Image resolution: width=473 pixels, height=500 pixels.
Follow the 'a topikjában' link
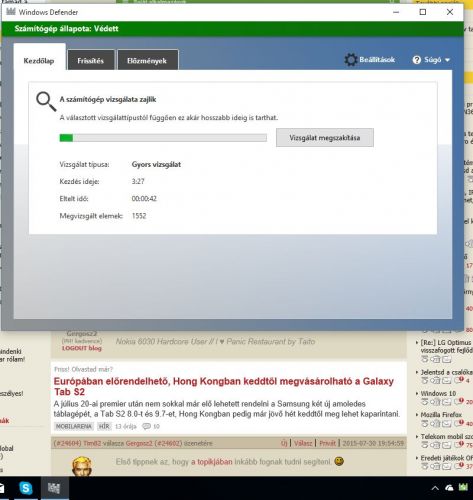coord(212,462)
